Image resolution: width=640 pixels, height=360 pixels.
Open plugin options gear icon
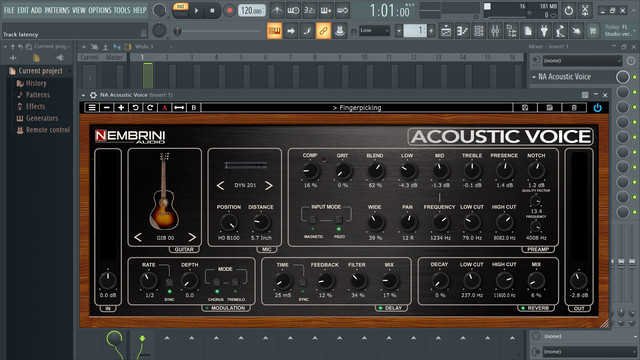[93, 95]
